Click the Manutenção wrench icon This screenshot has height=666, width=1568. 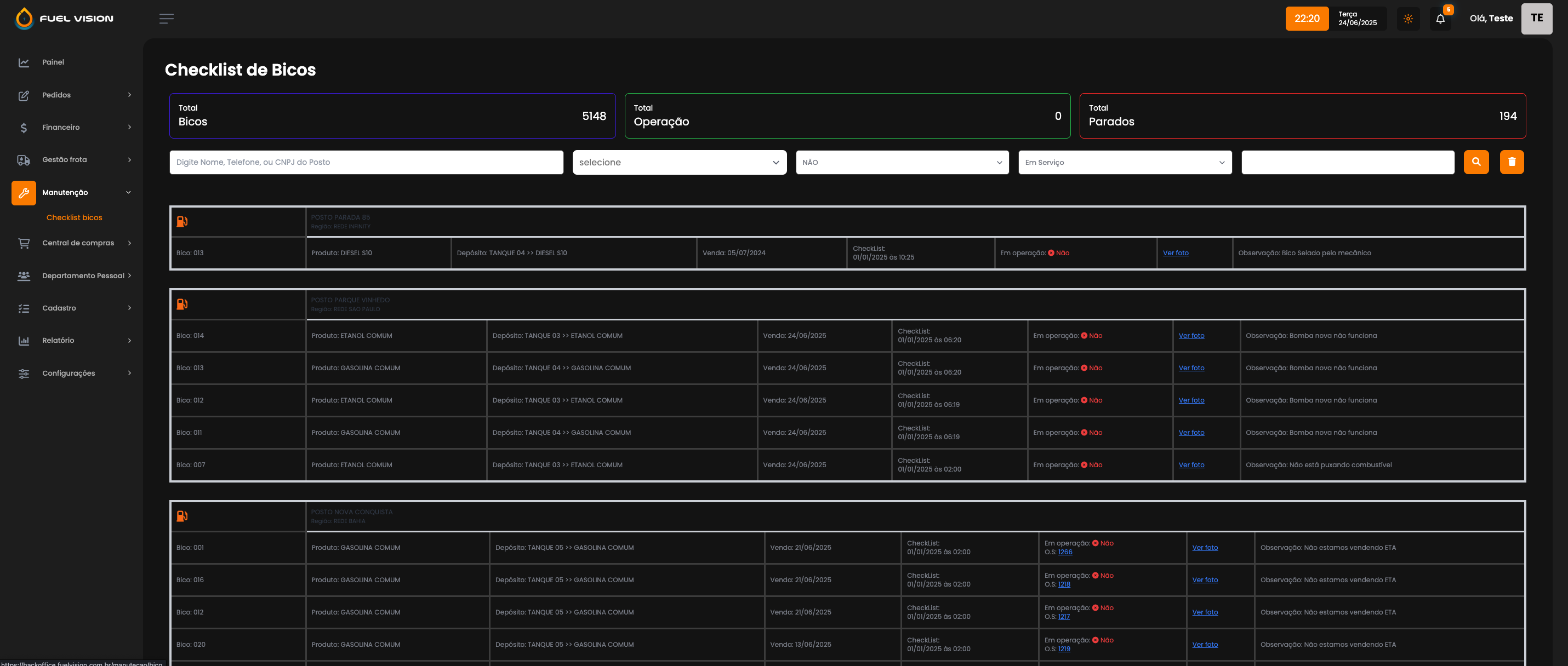click(24, 193)
